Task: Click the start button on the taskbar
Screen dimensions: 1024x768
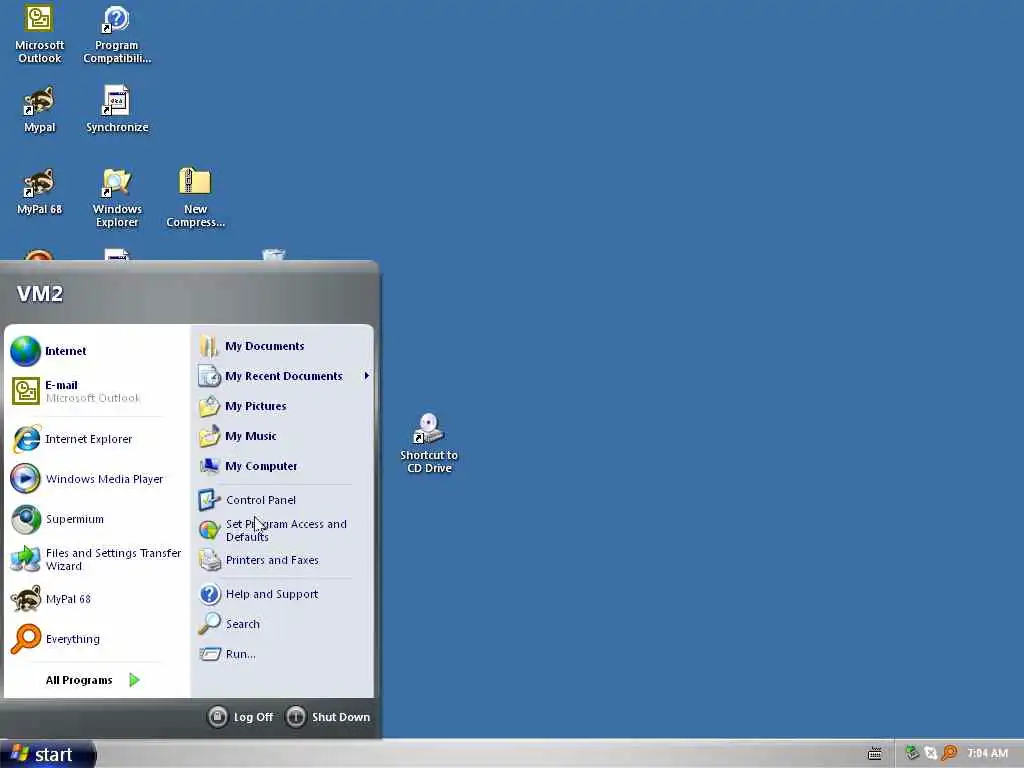Action: tap(47, 754)
